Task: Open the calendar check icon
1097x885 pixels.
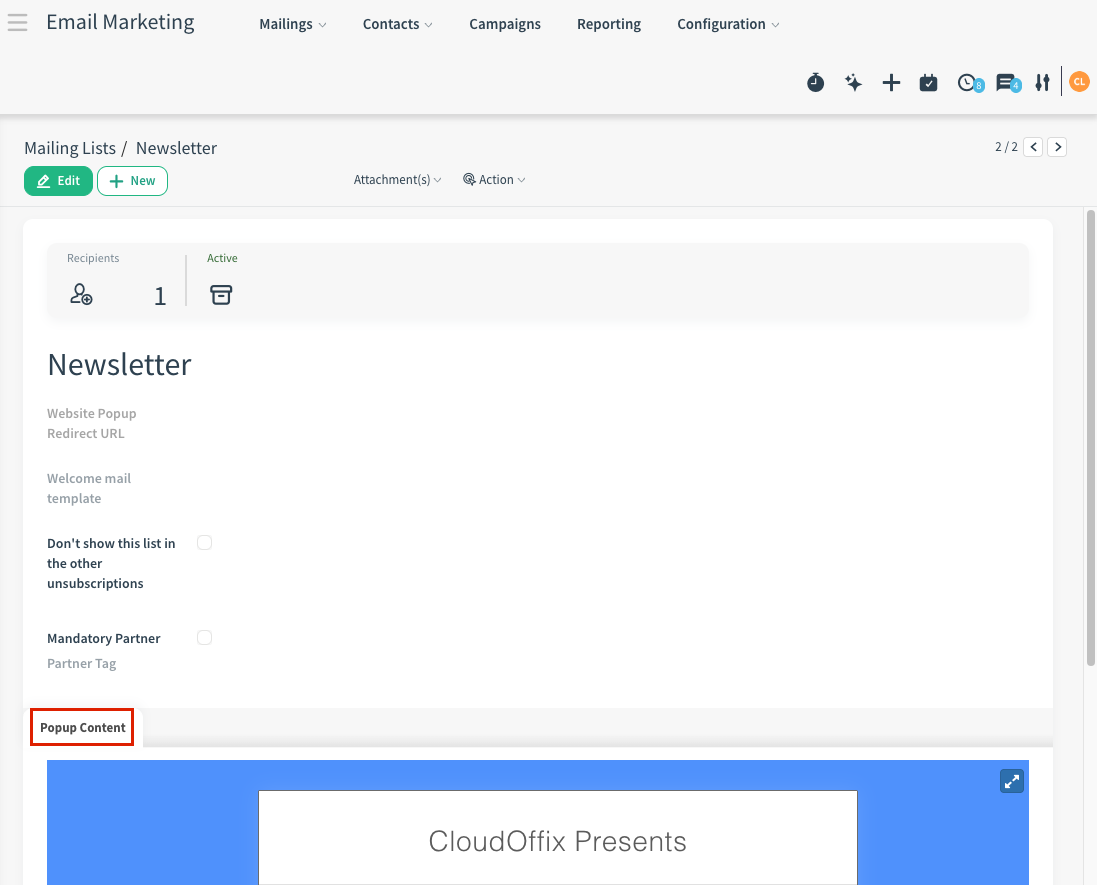Action: coord(928,83)
